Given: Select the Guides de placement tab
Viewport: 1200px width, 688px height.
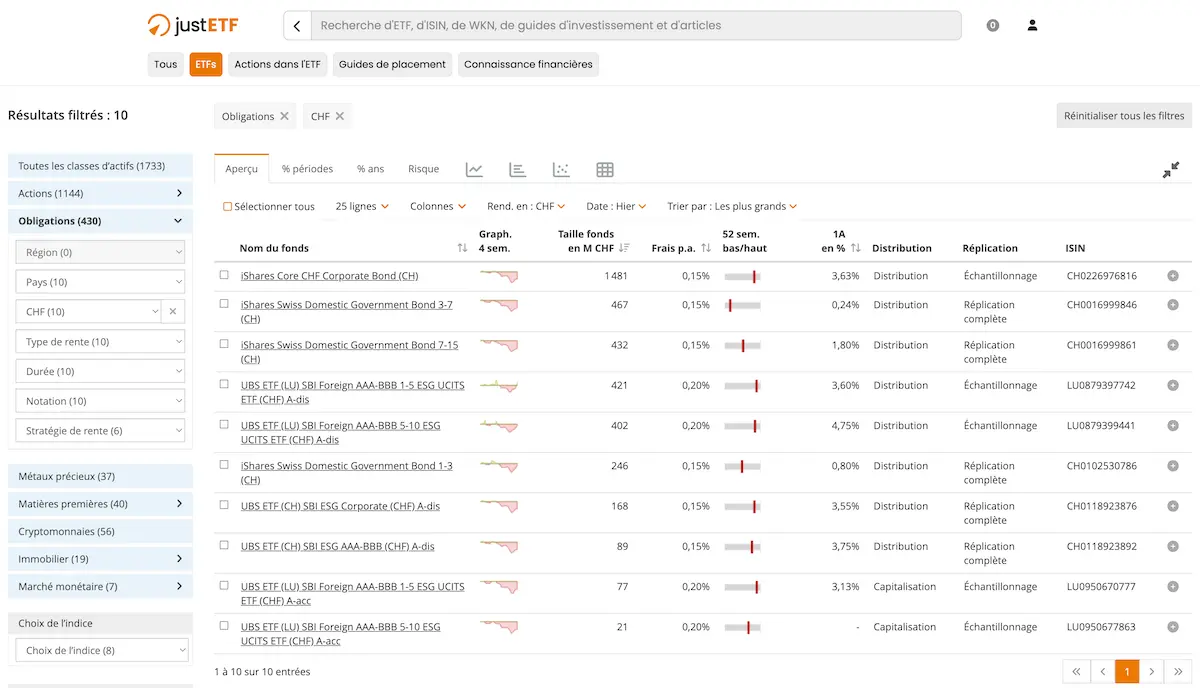Looking at the screenshot, I should click(392, 64).
